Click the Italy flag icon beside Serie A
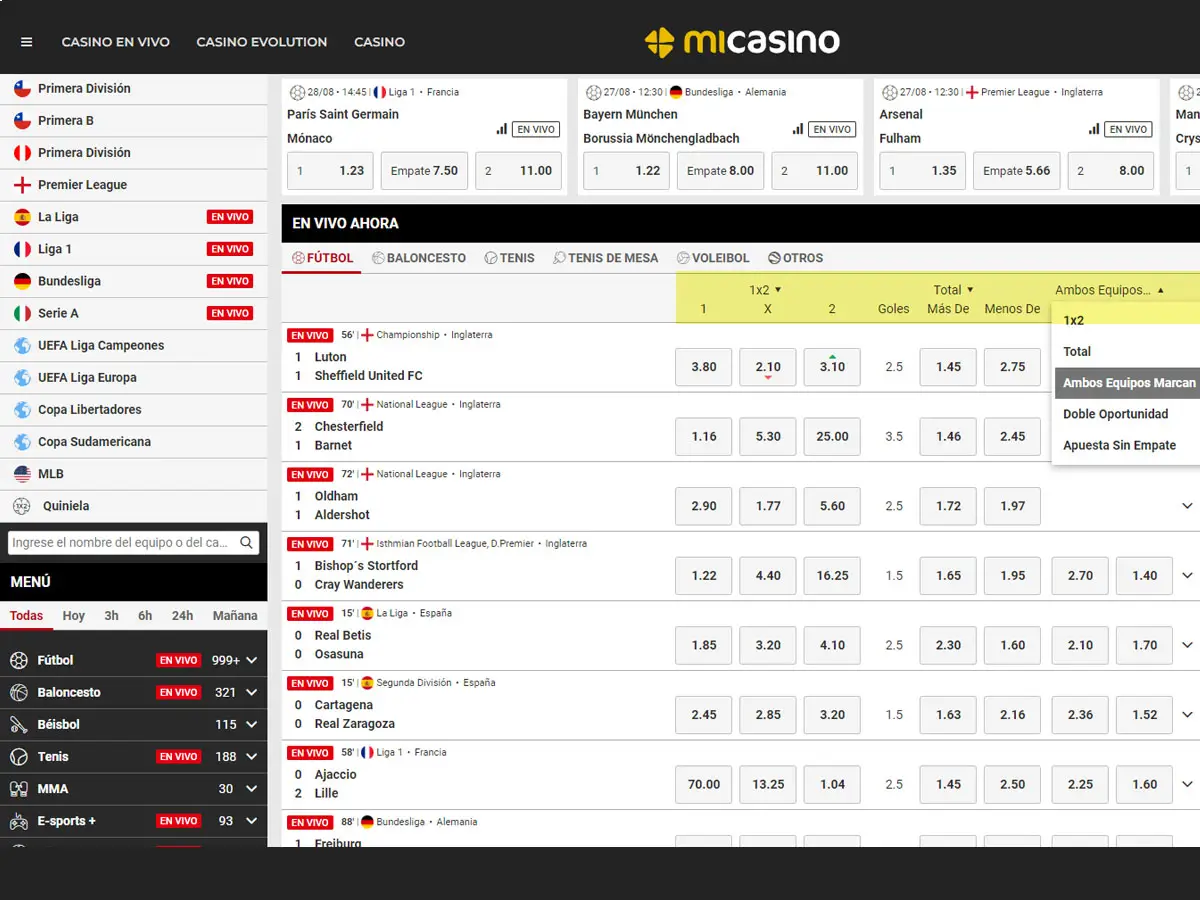This screenshot has width=1200, height=900. click(x=22, y=313)
